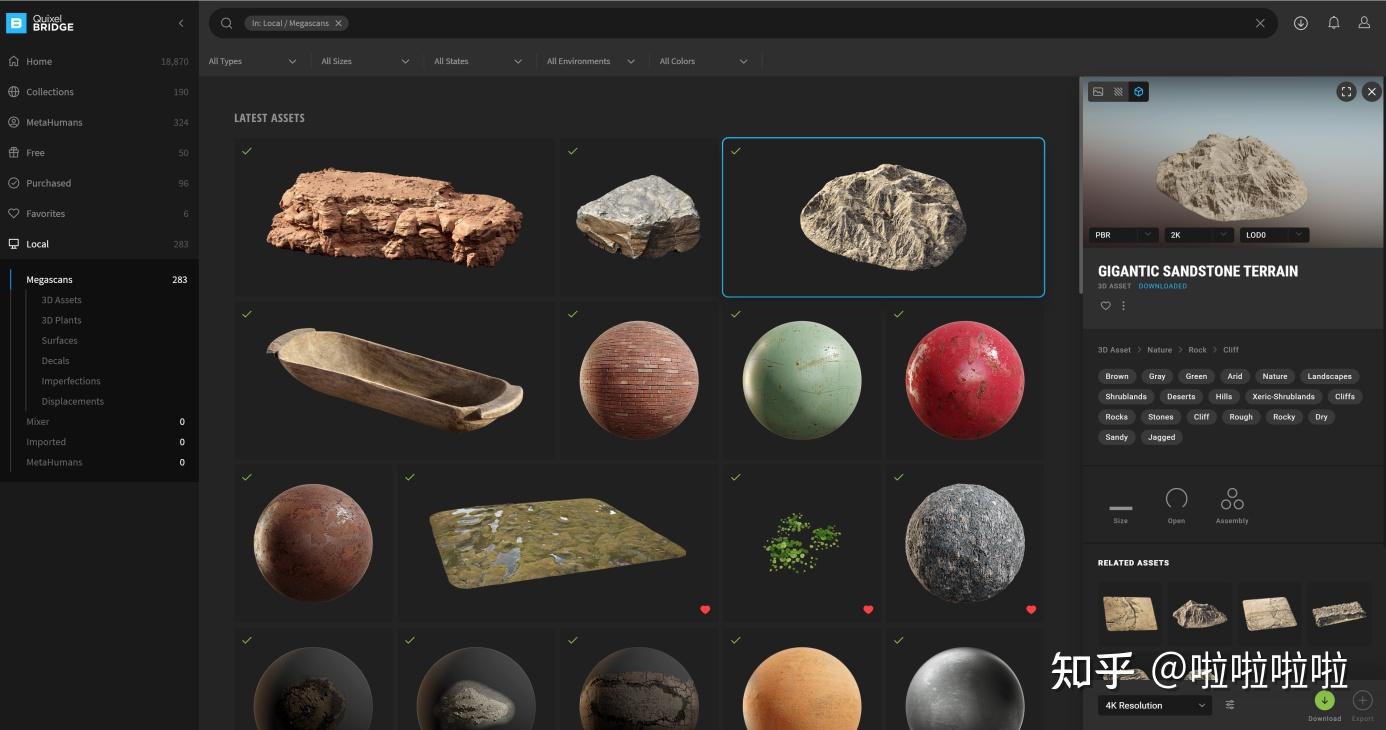The width and height of the screenshot is (1386, 730).
Task: Clear the search bar with X icon
Action: tap(1260, 23)
